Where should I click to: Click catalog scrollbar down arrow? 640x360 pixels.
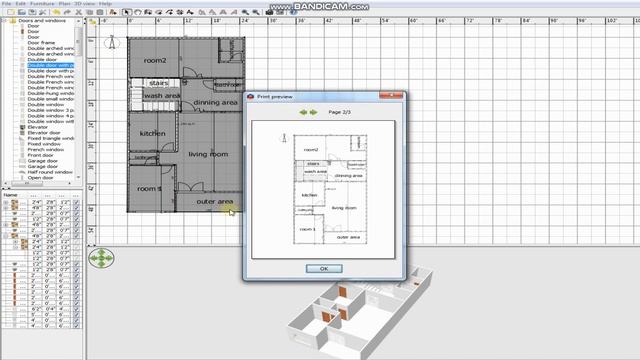78,178
